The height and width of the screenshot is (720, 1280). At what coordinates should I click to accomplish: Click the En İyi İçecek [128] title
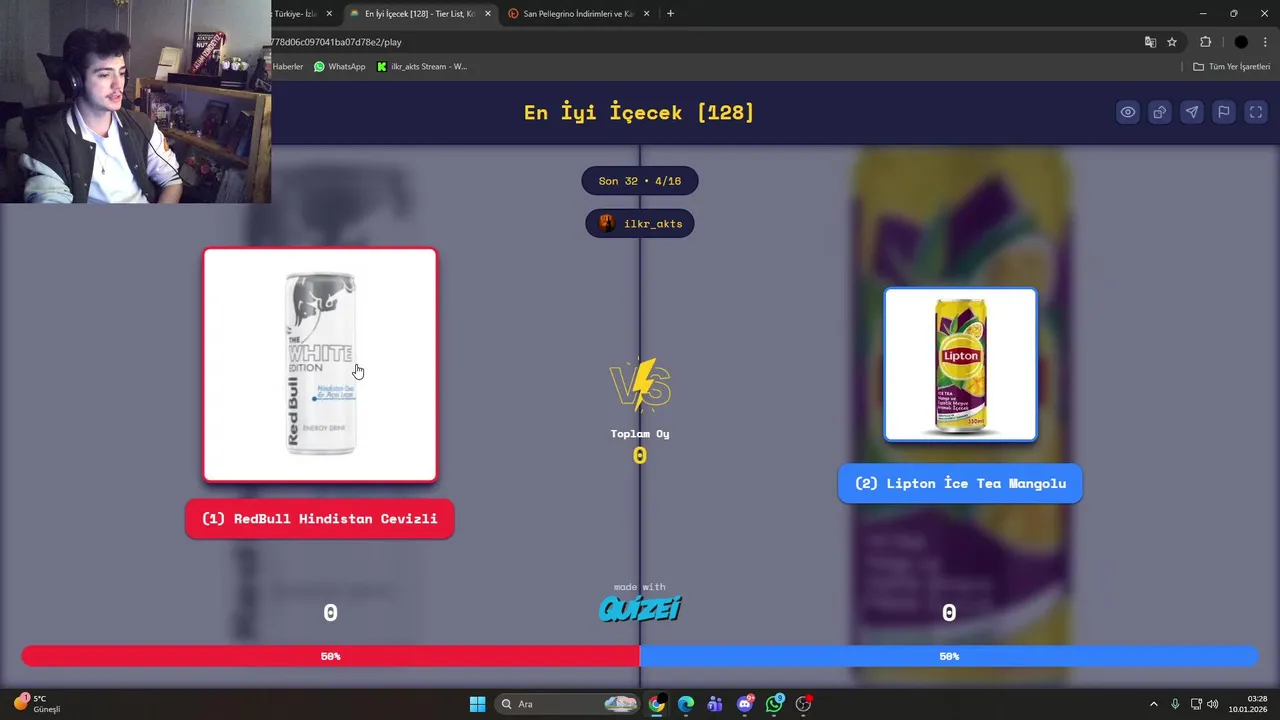639,112
